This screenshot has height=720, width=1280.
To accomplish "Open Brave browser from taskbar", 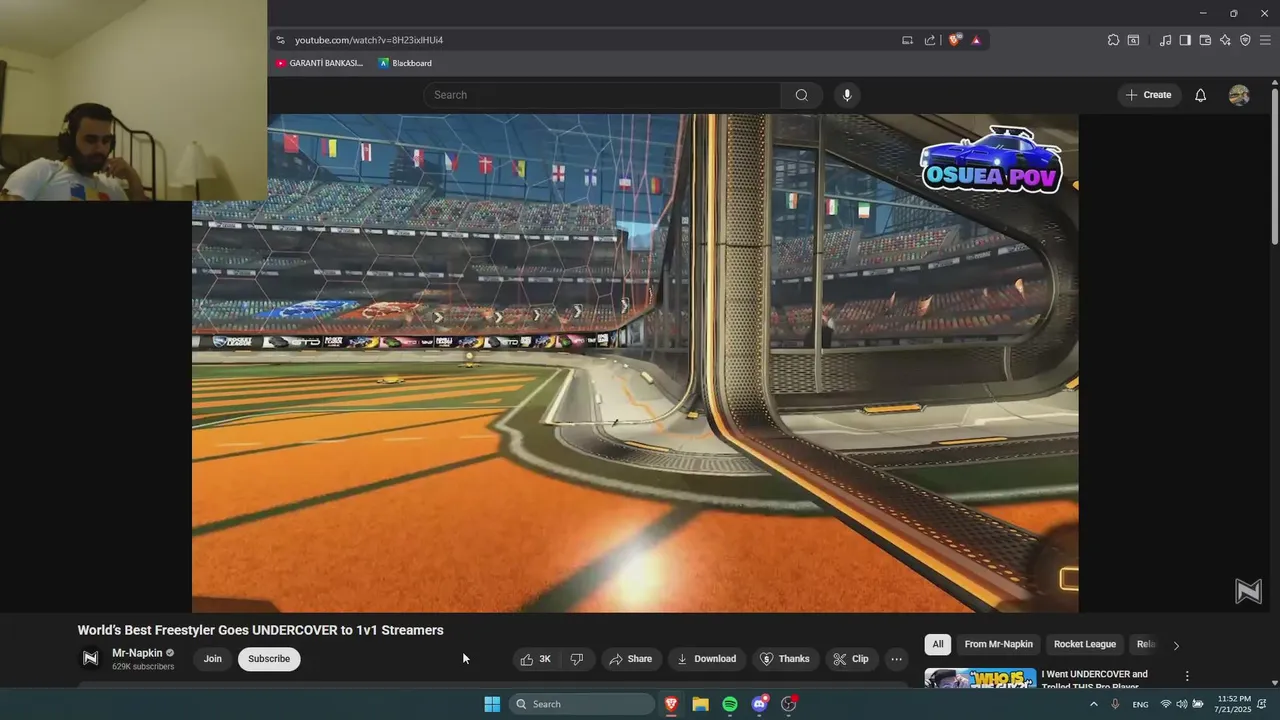I will (x=671, y=704).
